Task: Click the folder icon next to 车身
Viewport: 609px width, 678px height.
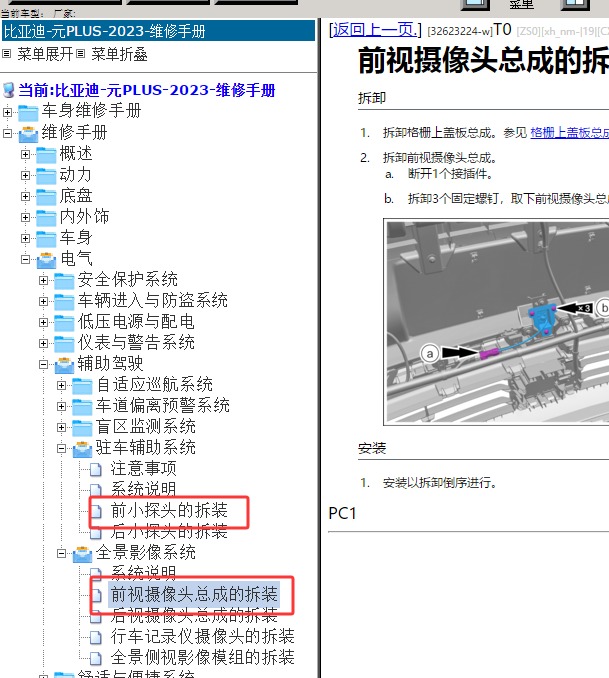Action: click(46, 239)
